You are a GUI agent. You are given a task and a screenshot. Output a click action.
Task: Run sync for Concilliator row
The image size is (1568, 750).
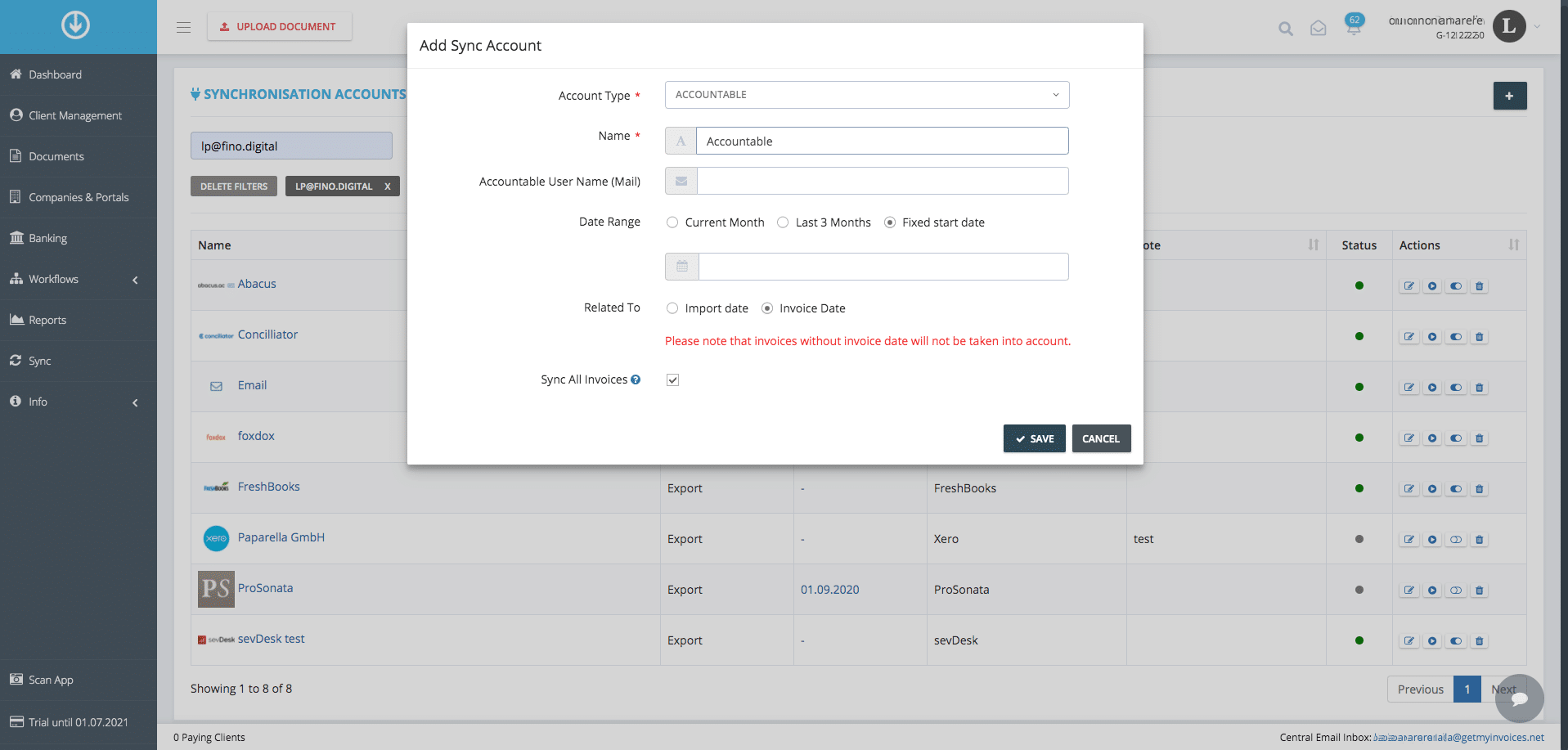1432,337
